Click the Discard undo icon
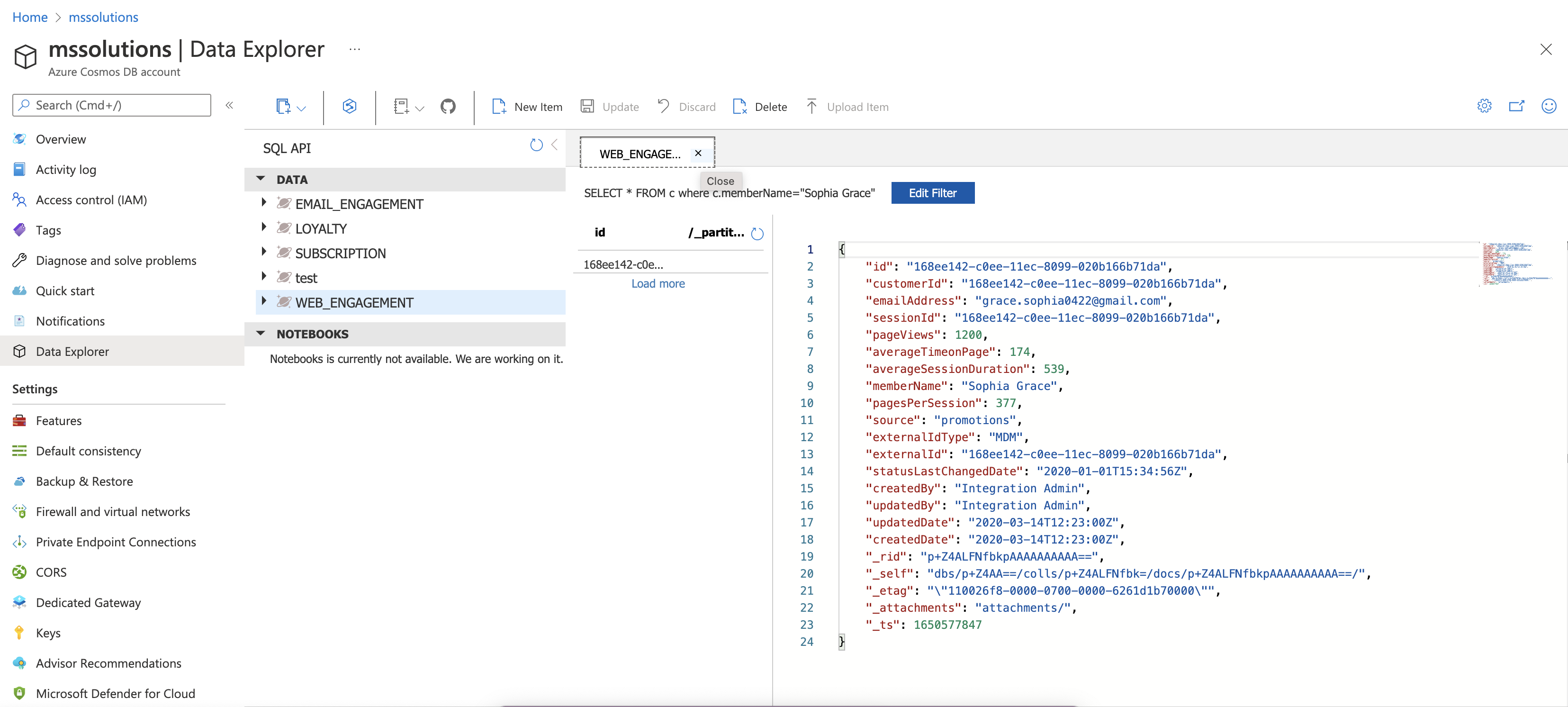Screen dimensions: 1568x707 (x=664, y=107)
